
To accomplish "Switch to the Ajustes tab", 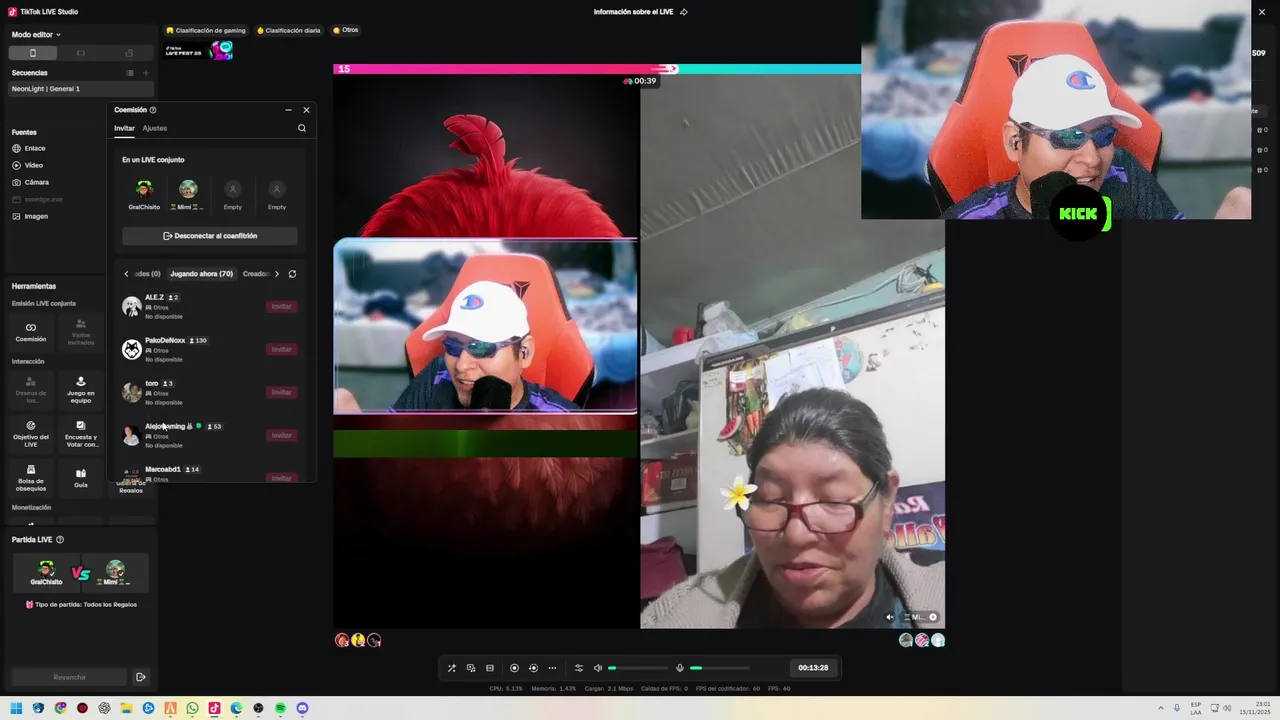I will (155, 128).
